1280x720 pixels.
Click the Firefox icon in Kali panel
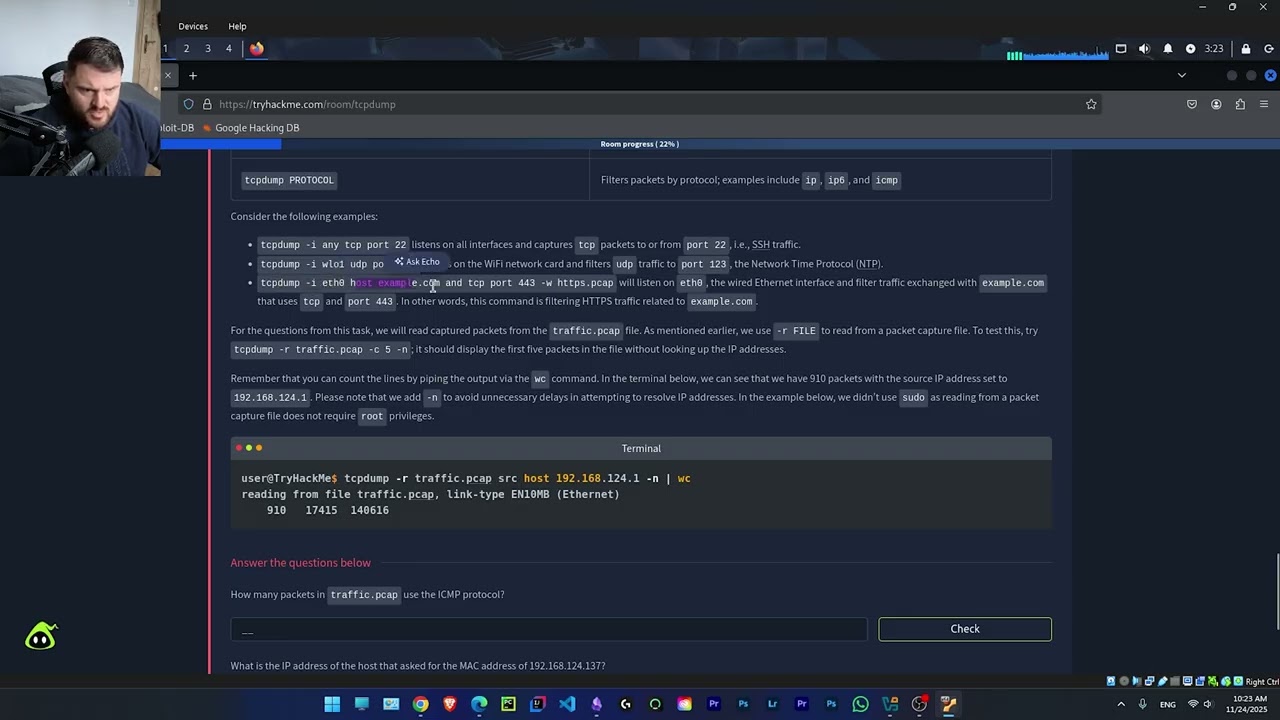click(x=257, y=48)
